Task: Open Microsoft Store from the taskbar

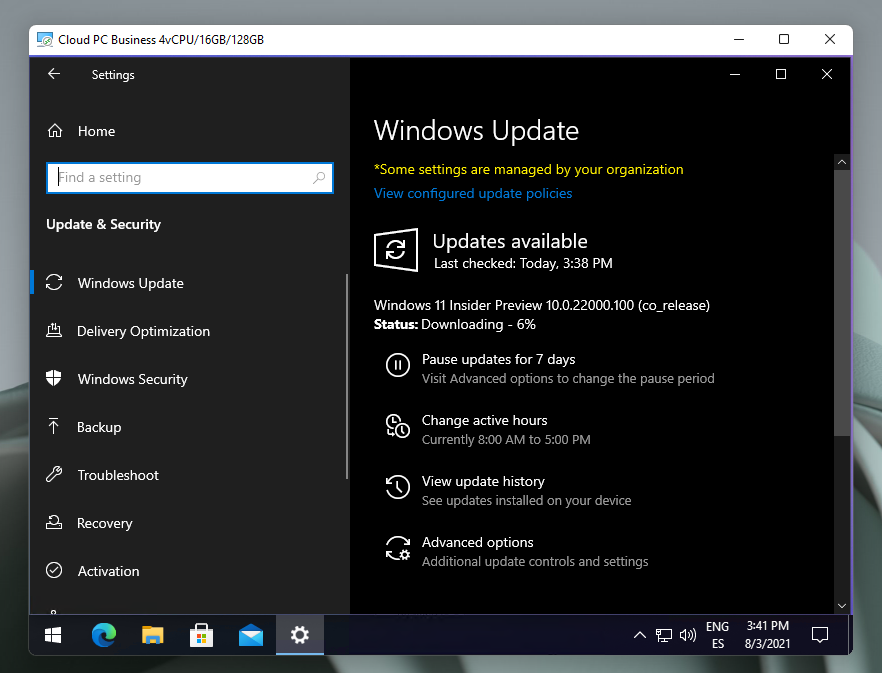Action: point(201,635)
